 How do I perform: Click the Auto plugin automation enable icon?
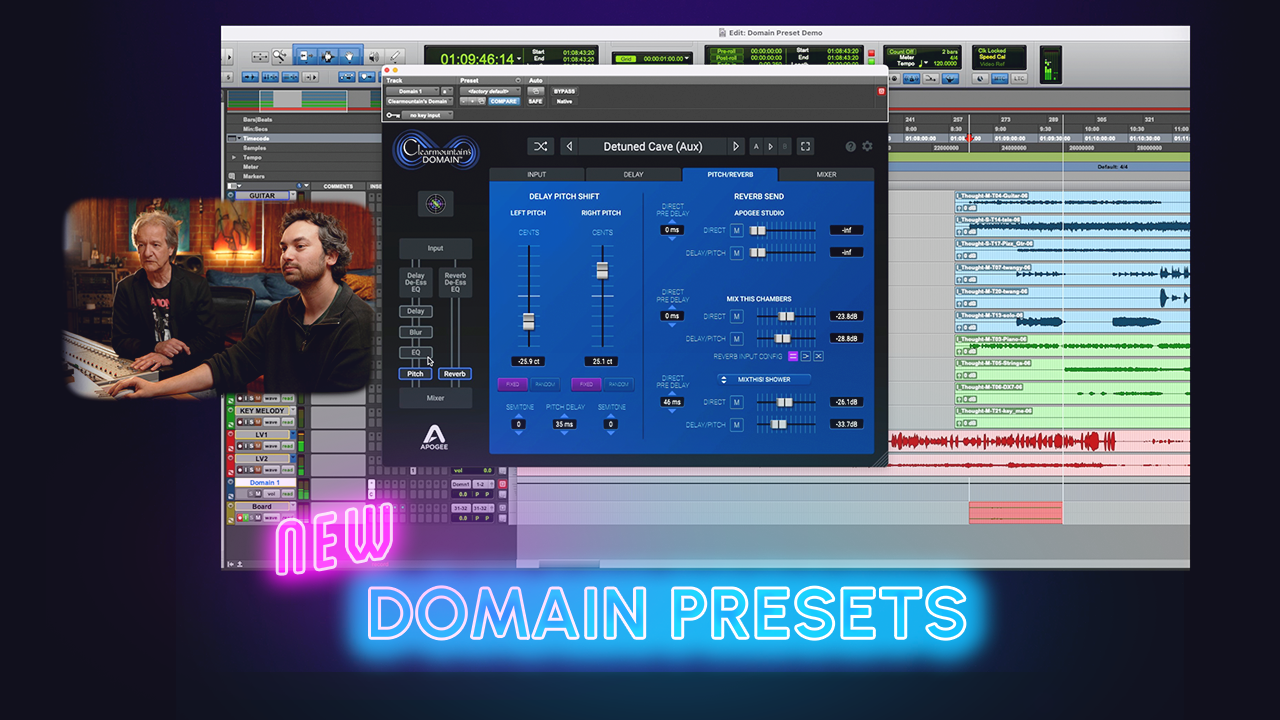click(535, 91)
